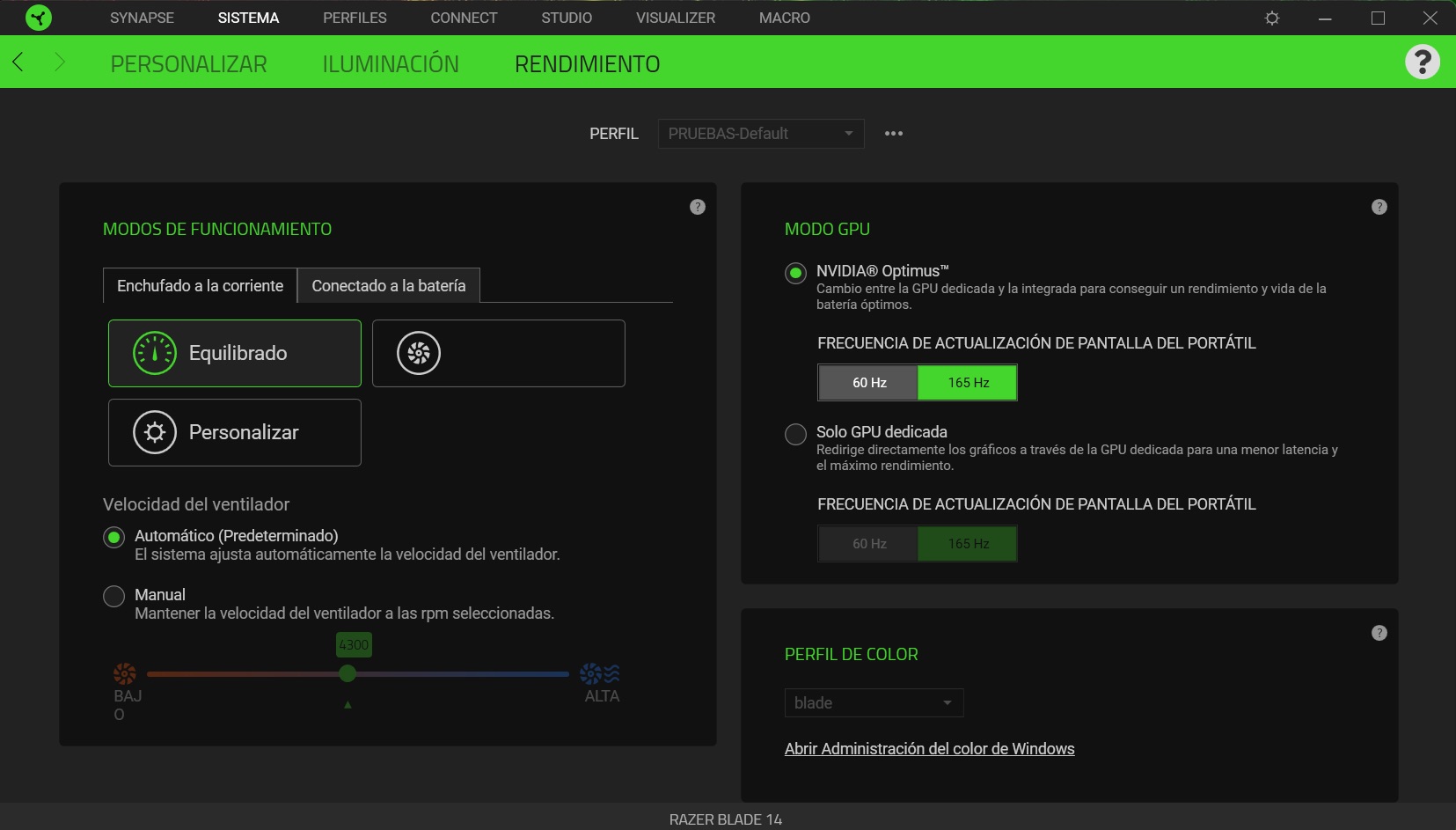Switch to Conectado a la batería tab
The height and width of the screenshot is (830, 1456).
(x=389, y=285)
